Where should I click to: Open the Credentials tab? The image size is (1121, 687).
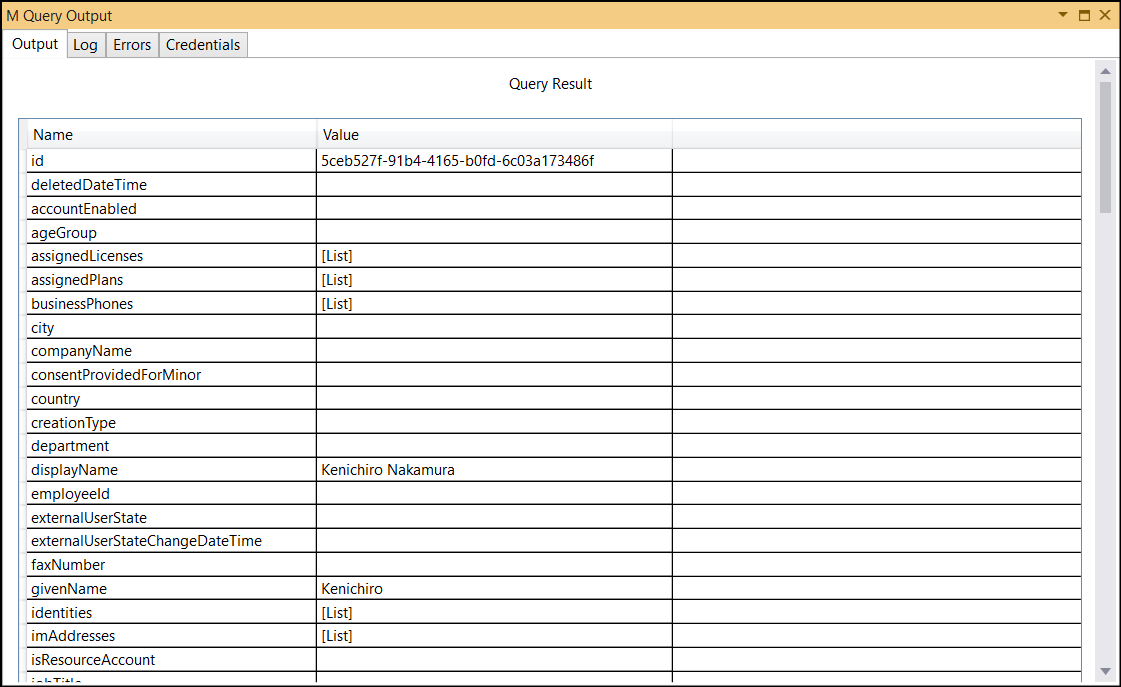click(203, 45)
